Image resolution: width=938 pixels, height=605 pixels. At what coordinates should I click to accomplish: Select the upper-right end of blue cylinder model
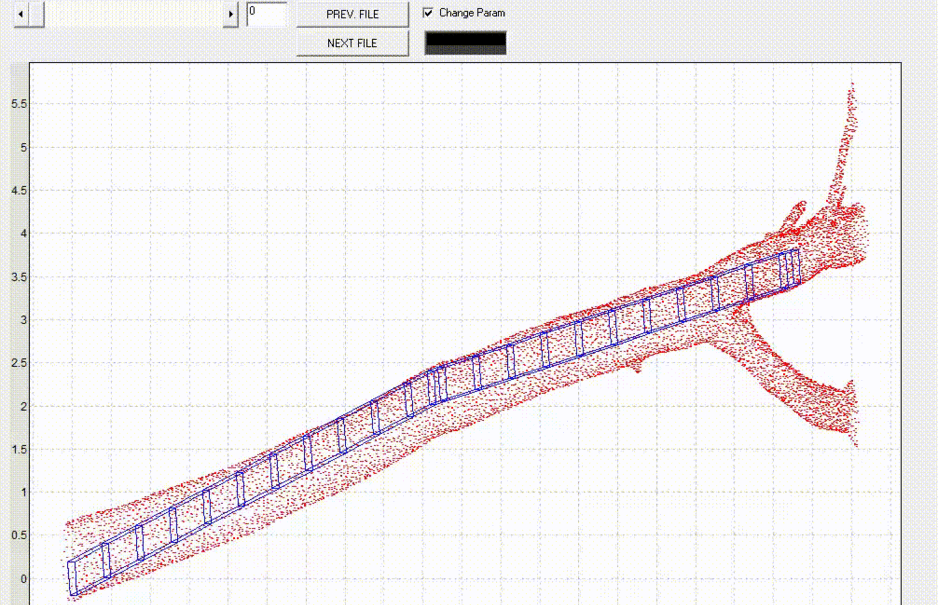pyautogui.click(x=792, y=267)
